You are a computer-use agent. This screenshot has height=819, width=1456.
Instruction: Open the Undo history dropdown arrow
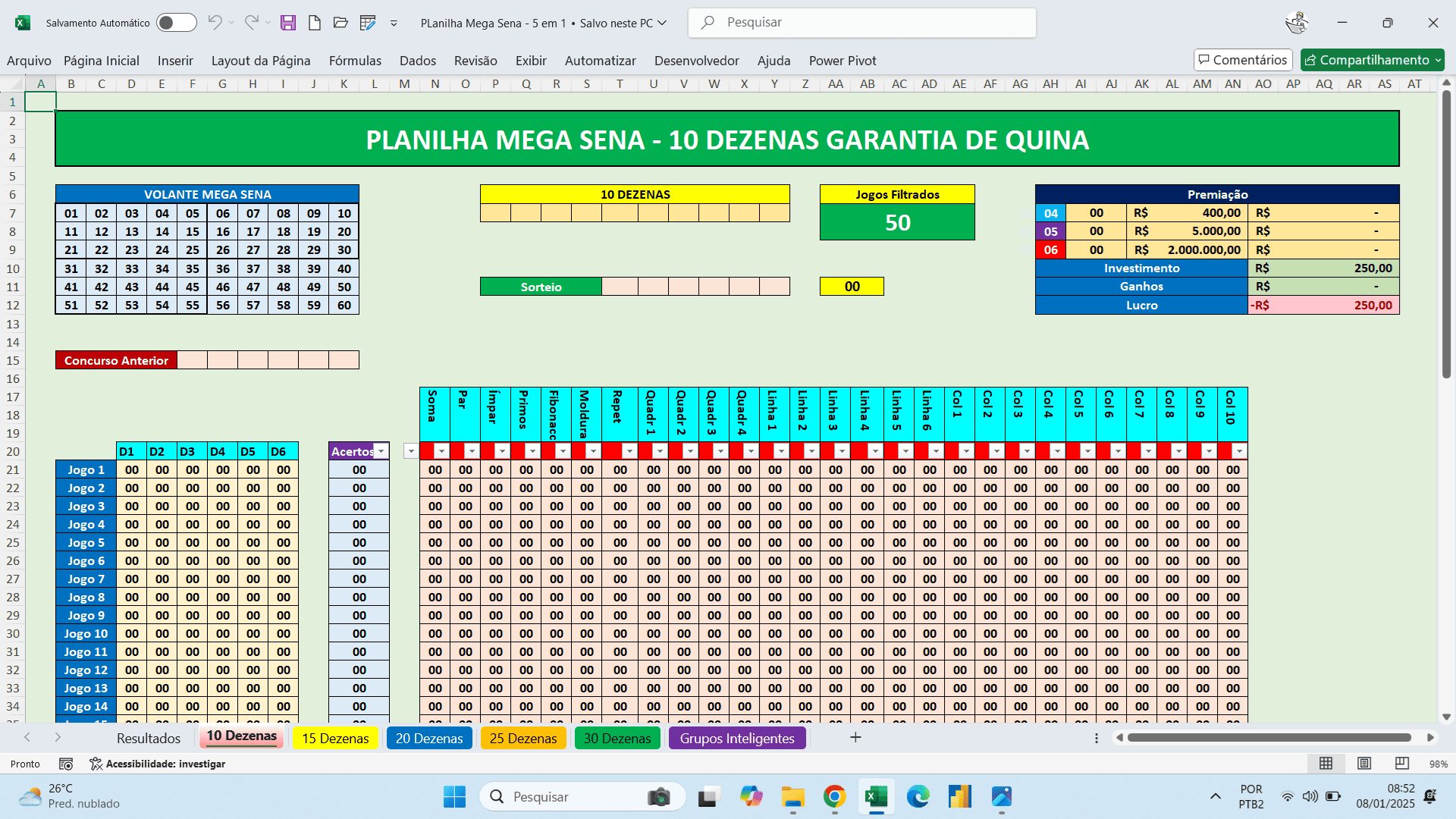pyautogui.click(x=231, y=23)
